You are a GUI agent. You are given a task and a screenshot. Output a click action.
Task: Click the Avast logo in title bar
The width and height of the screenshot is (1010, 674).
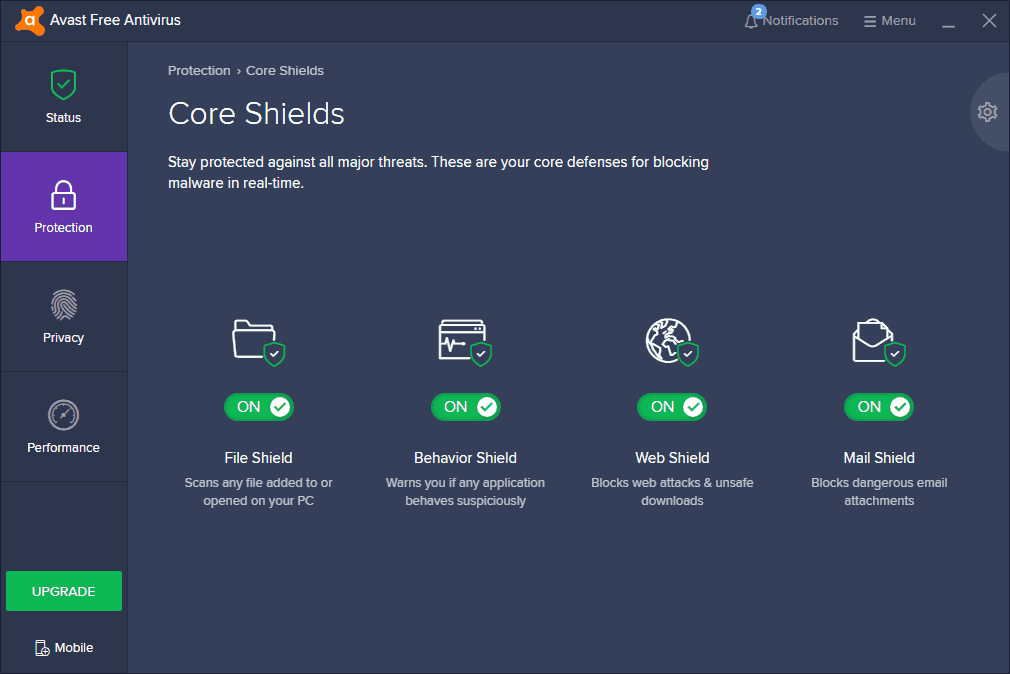pyautogui.click(x=28, y=19)
